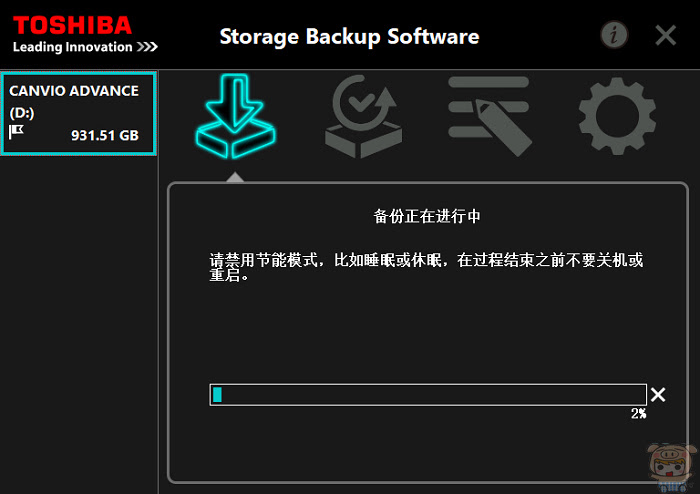Select the CANVIO ADVANCE (D:) drive tile

[x=79, y=113]
